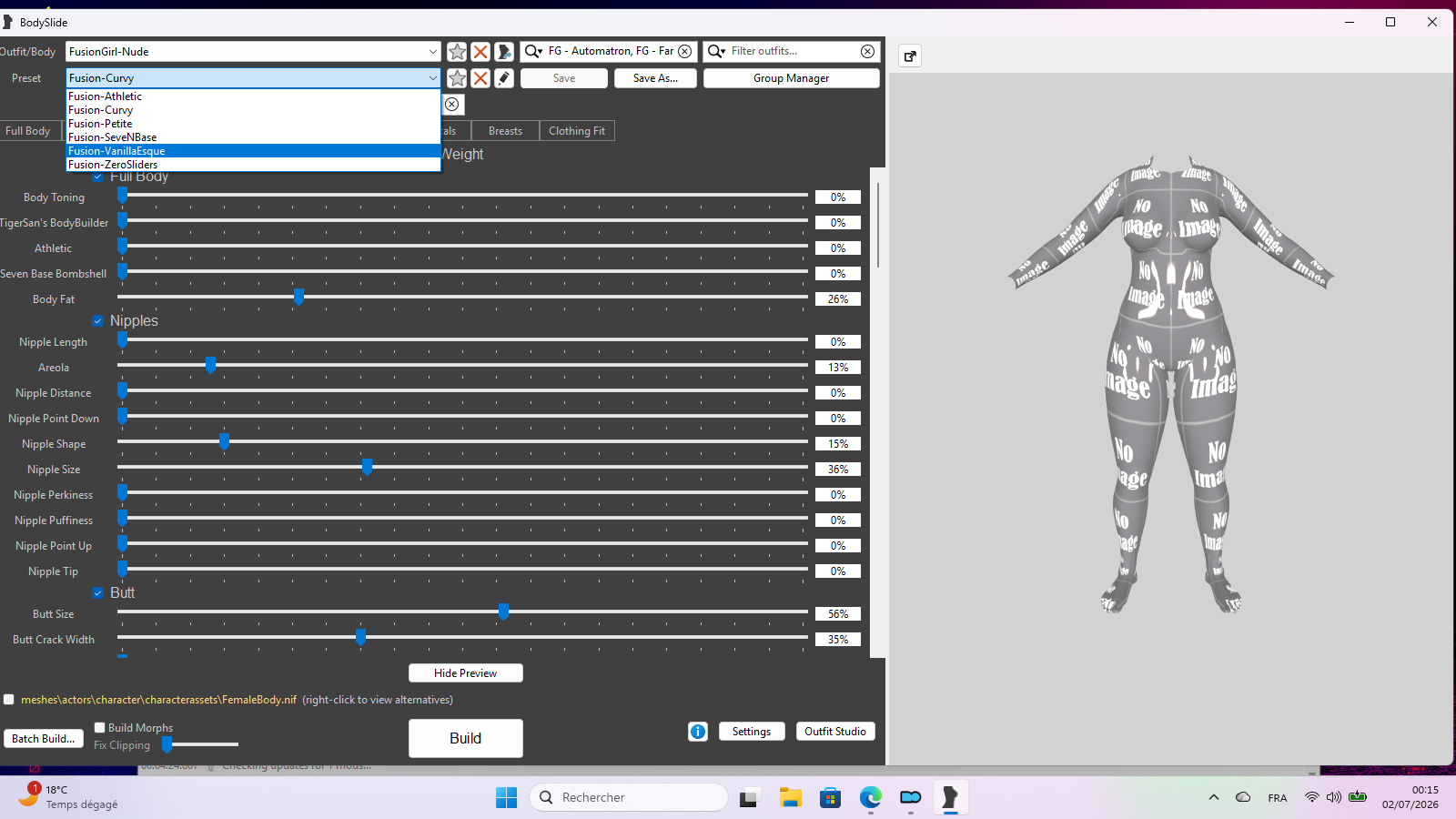
Task: Toggle the Butt category checkbox
Action: 97,593
